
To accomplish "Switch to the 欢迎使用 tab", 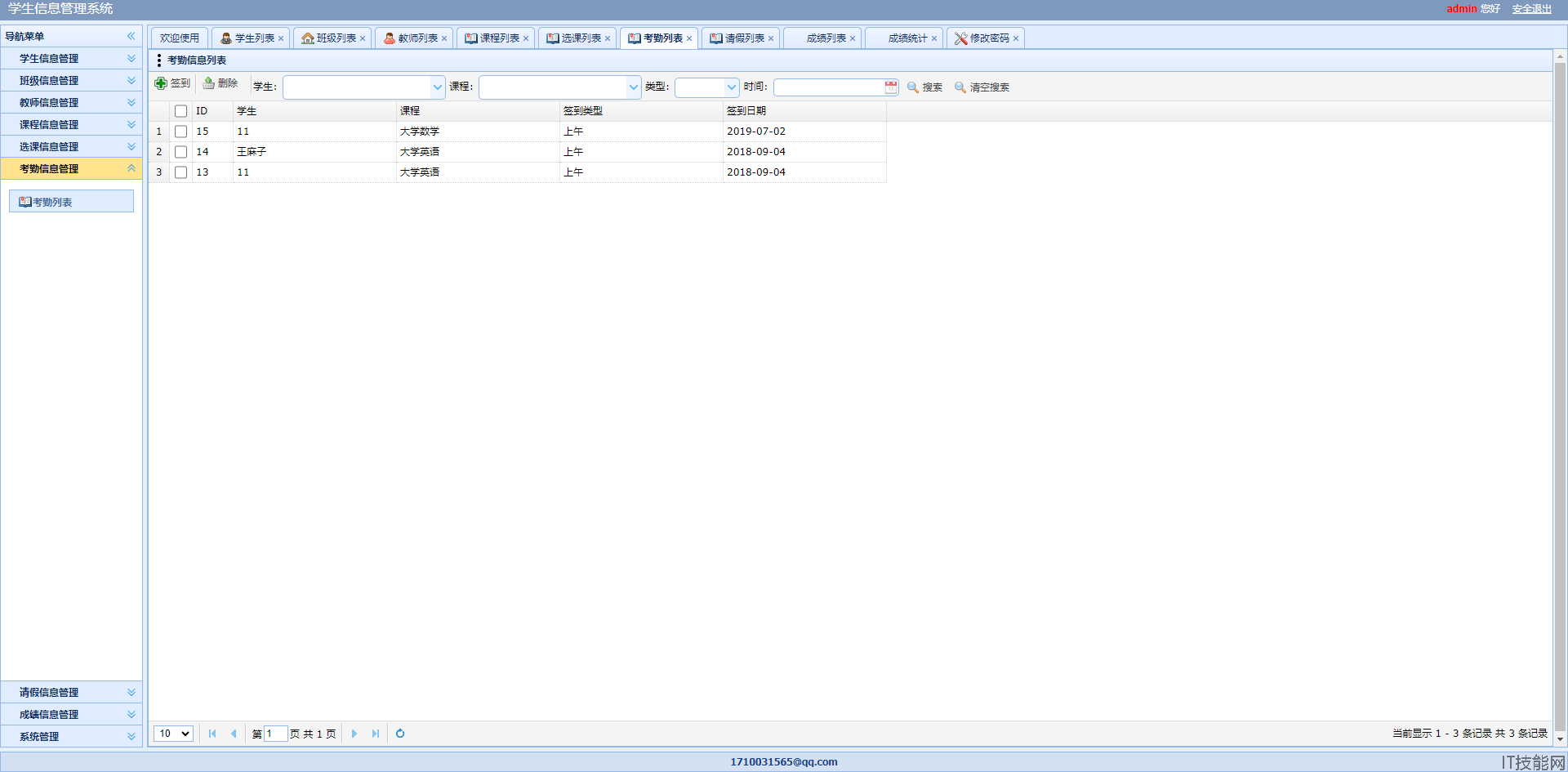I will (x=180, y=38).
